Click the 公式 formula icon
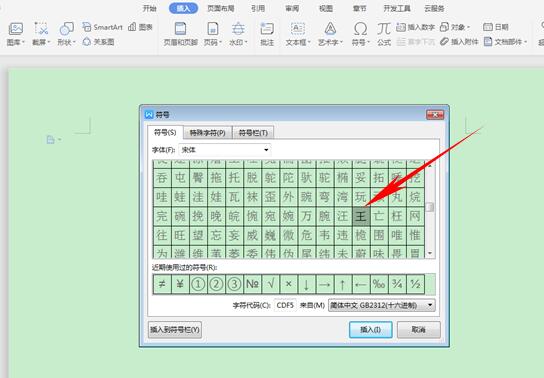The image size is (544, 378). click(384, 29)
